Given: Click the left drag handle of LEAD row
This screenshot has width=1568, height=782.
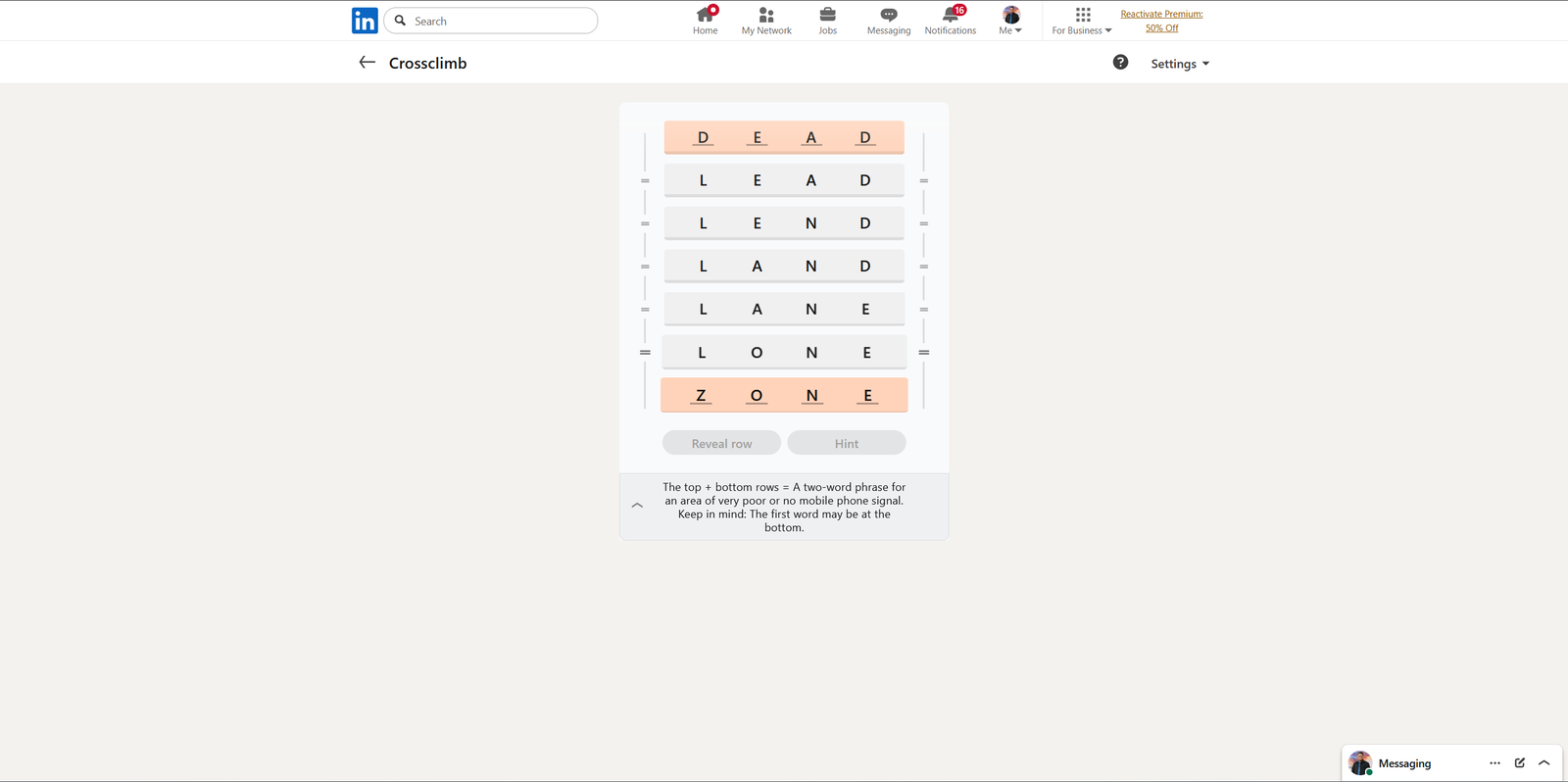Looking at the screenshot, I should point(645,180).
